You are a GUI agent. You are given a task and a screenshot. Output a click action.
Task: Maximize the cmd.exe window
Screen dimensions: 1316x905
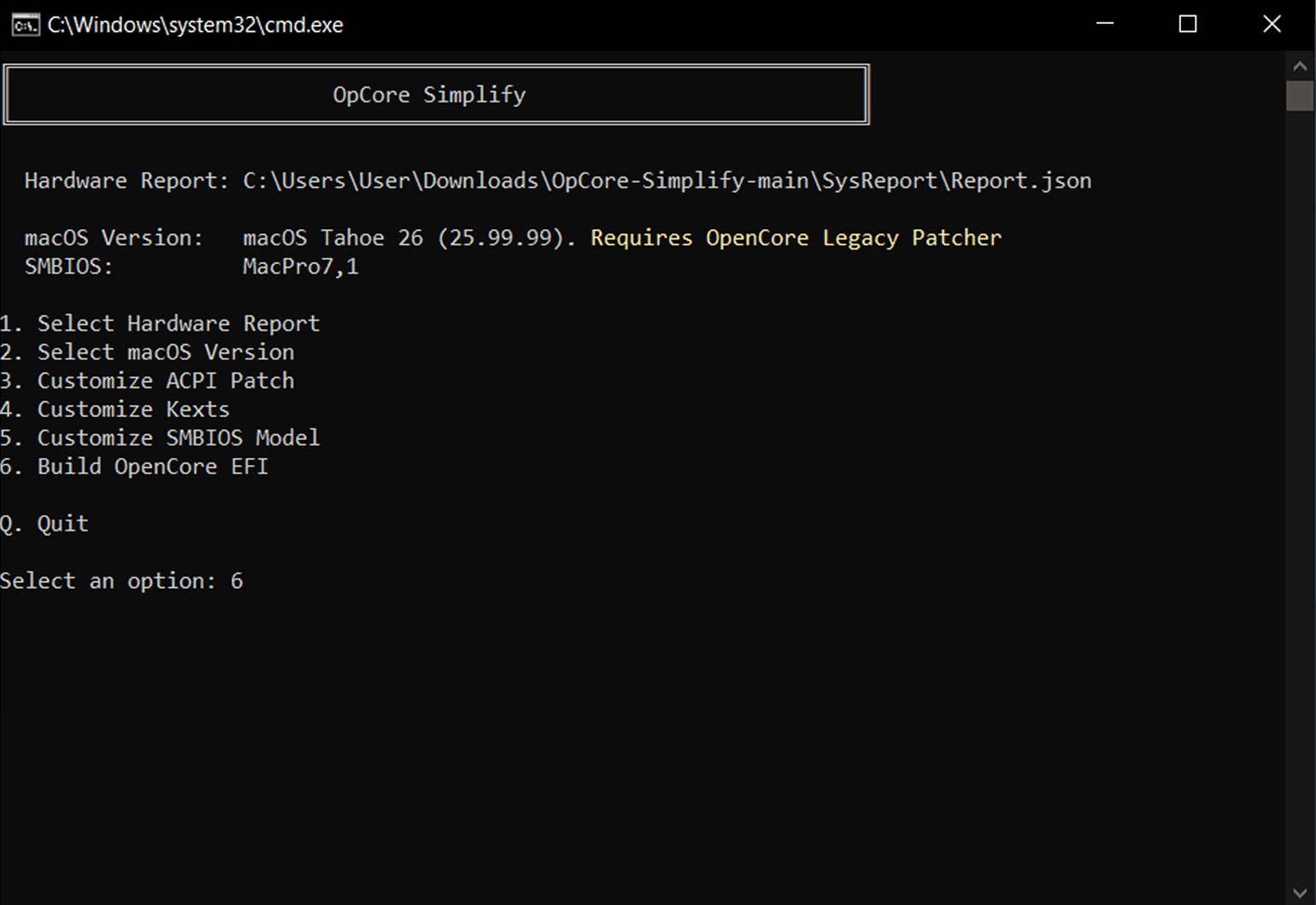[1188, 24]
